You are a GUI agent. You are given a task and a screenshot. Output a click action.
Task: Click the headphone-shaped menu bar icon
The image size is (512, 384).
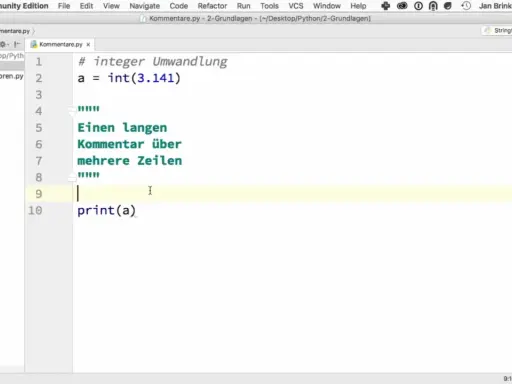[x=433, y=6]
